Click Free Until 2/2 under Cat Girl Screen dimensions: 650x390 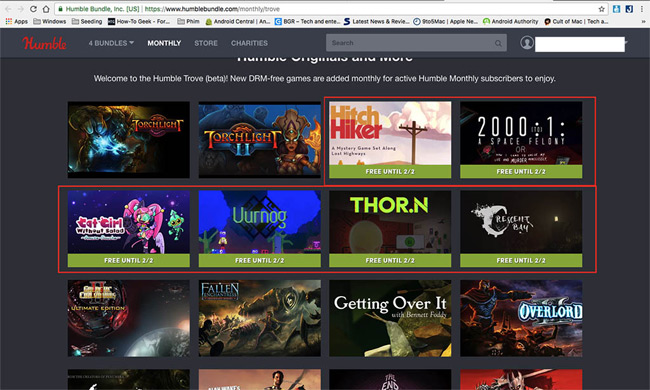tap(129, 260)
